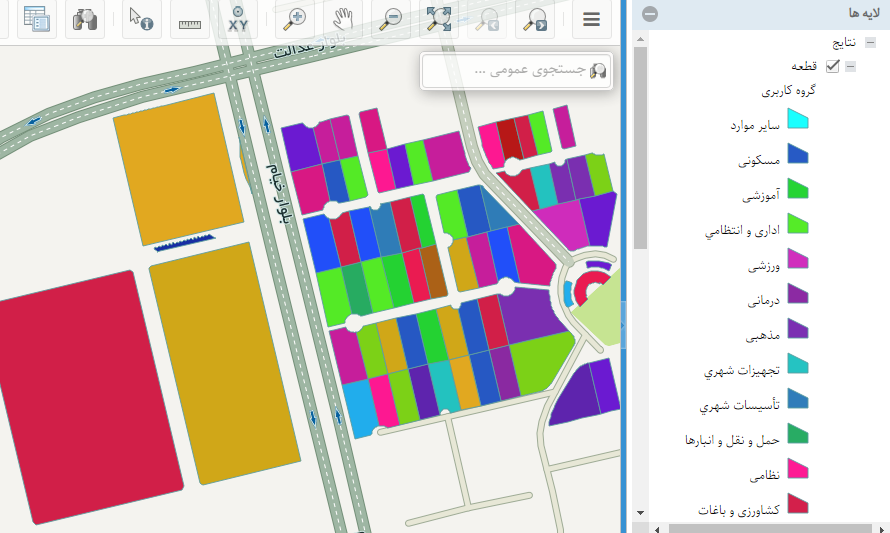This screenshot has width=890, height=533.
Task: Uncheck the قطعه layer checkbox
Action: click(832, 66)
